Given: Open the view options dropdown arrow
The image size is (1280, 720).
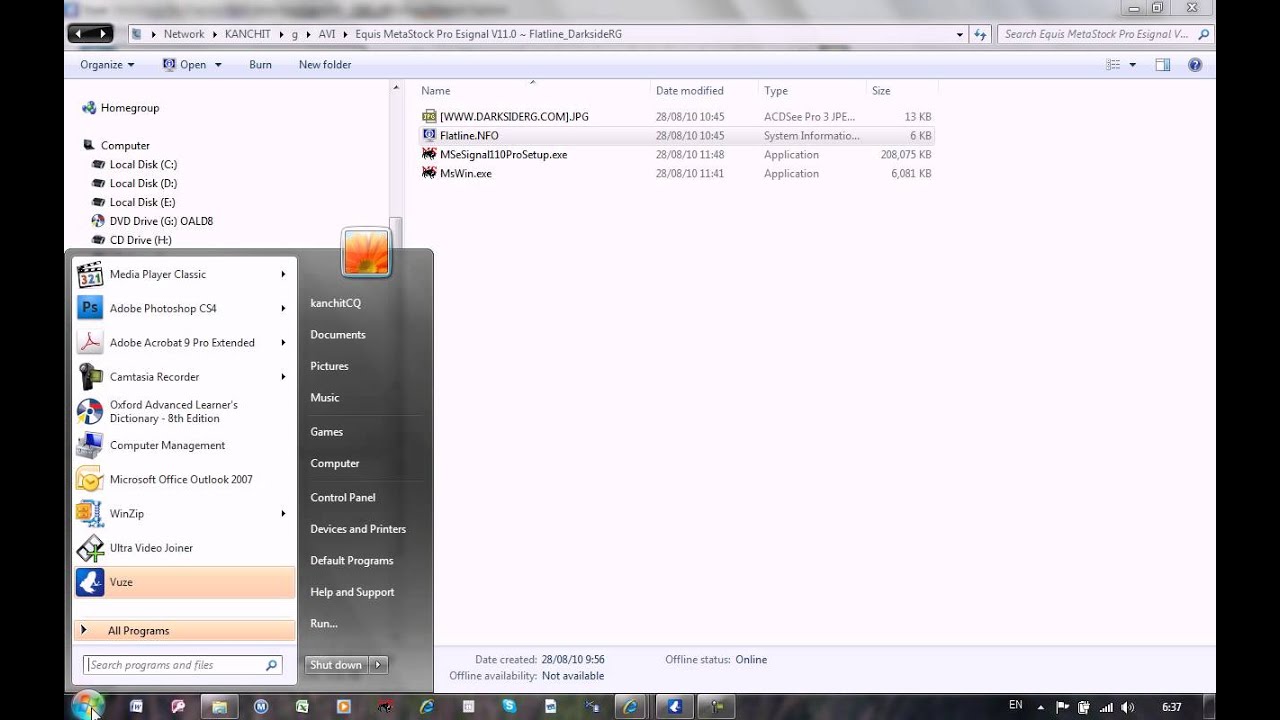Looking at the screenshot, I should pos(1132,64).
